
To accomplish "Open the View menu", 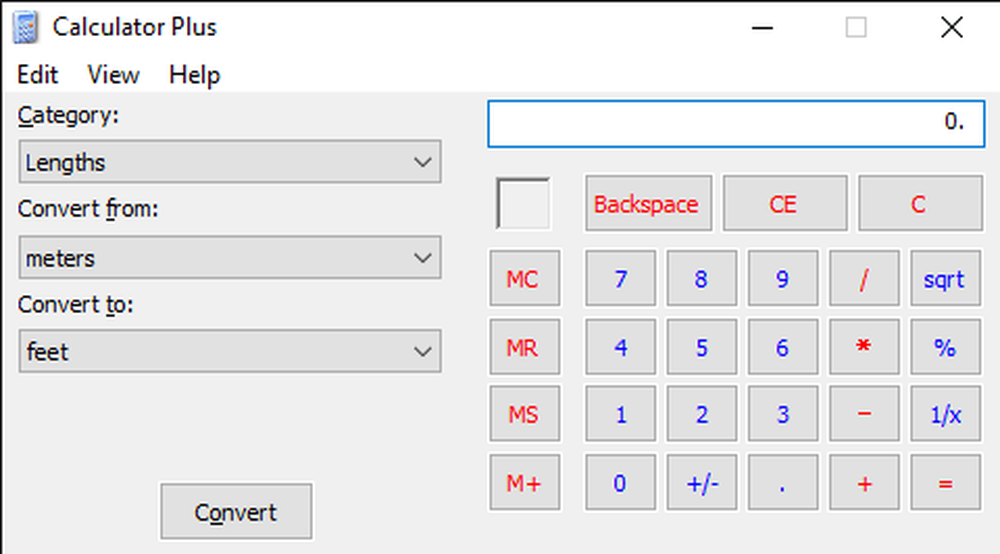I will [x=114, y=75].
